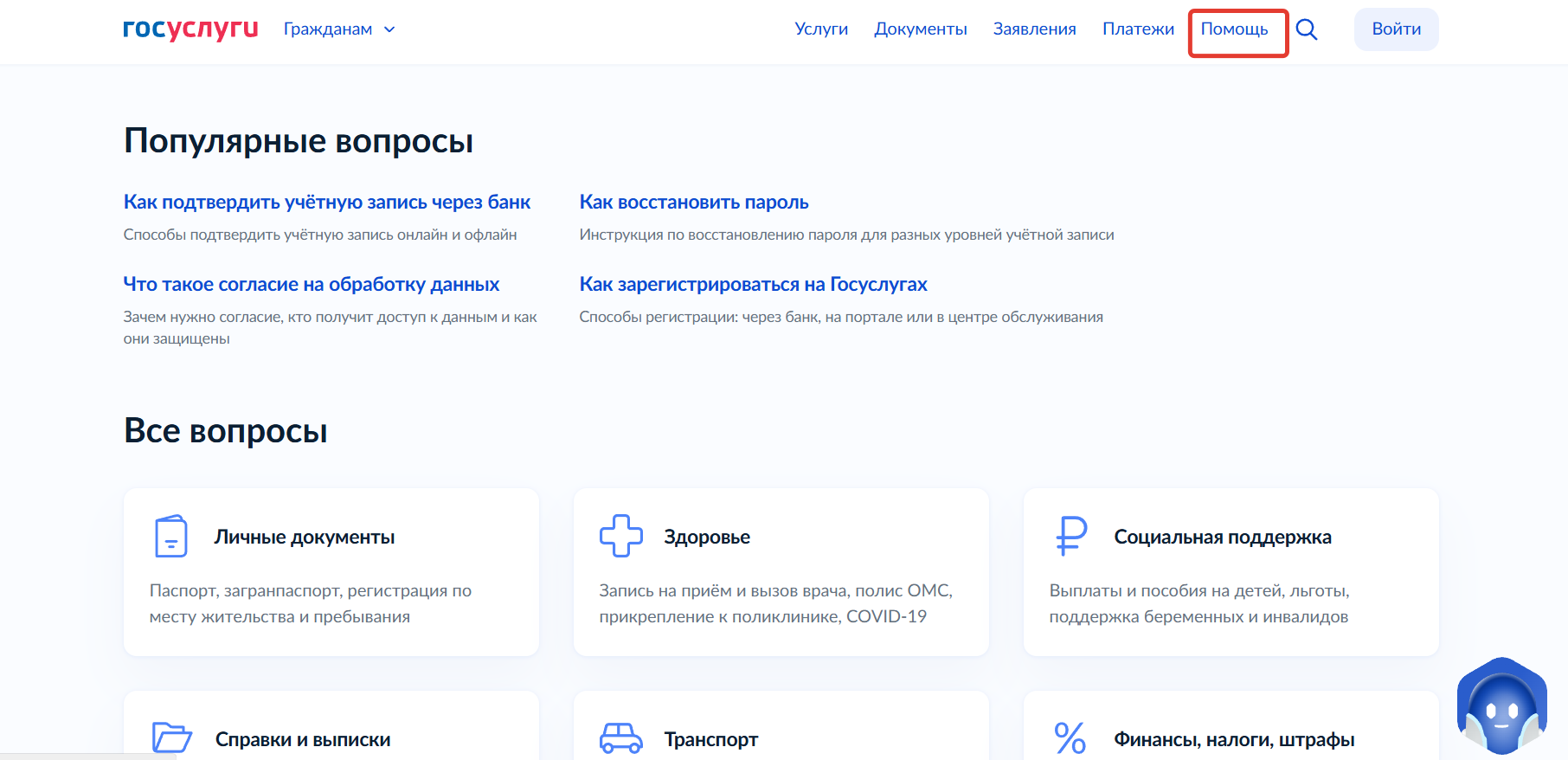Viewport: 1568px width, 760px height.
Task: Click the Личные документы document icon
Action: point(171,537)
